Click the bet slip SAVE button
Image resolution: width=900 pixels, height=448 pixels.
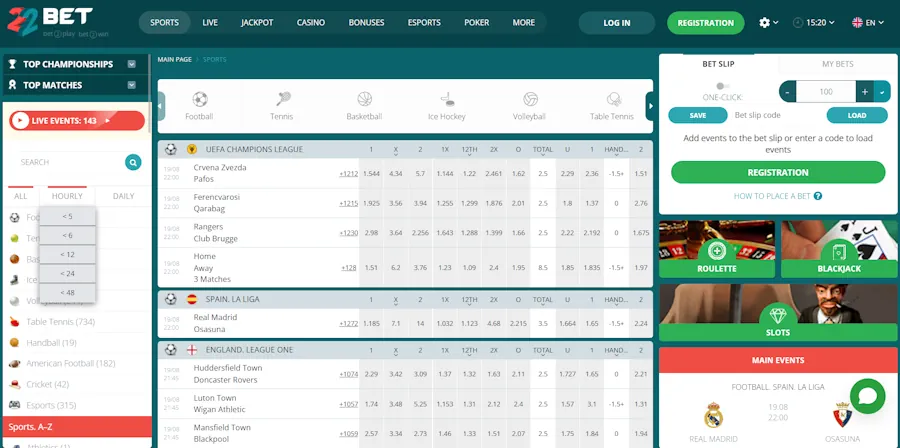698,115
